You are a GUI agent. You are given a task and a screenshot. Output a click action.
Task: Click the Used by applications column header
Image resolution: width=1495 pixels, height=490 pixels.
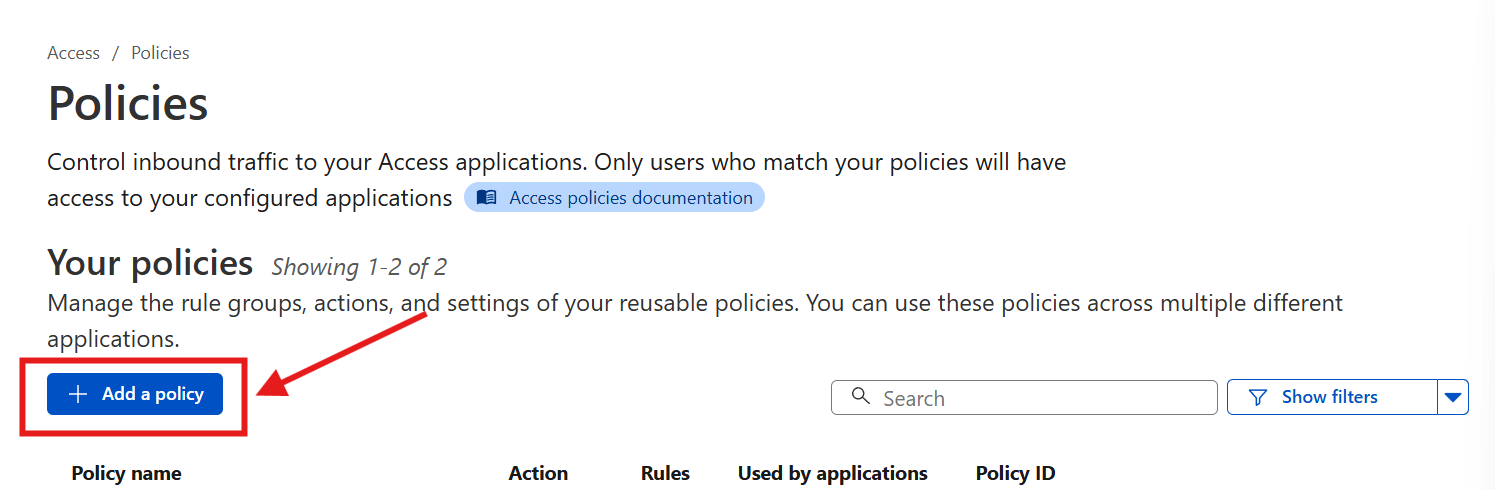pyautogui.click(x=832, y=473)
